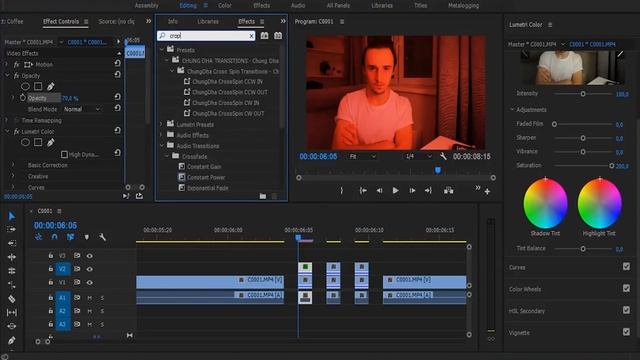This screenshot has height=360, width=640.
Task: Select Exponential Fade transition
Action: pos(207,188)
